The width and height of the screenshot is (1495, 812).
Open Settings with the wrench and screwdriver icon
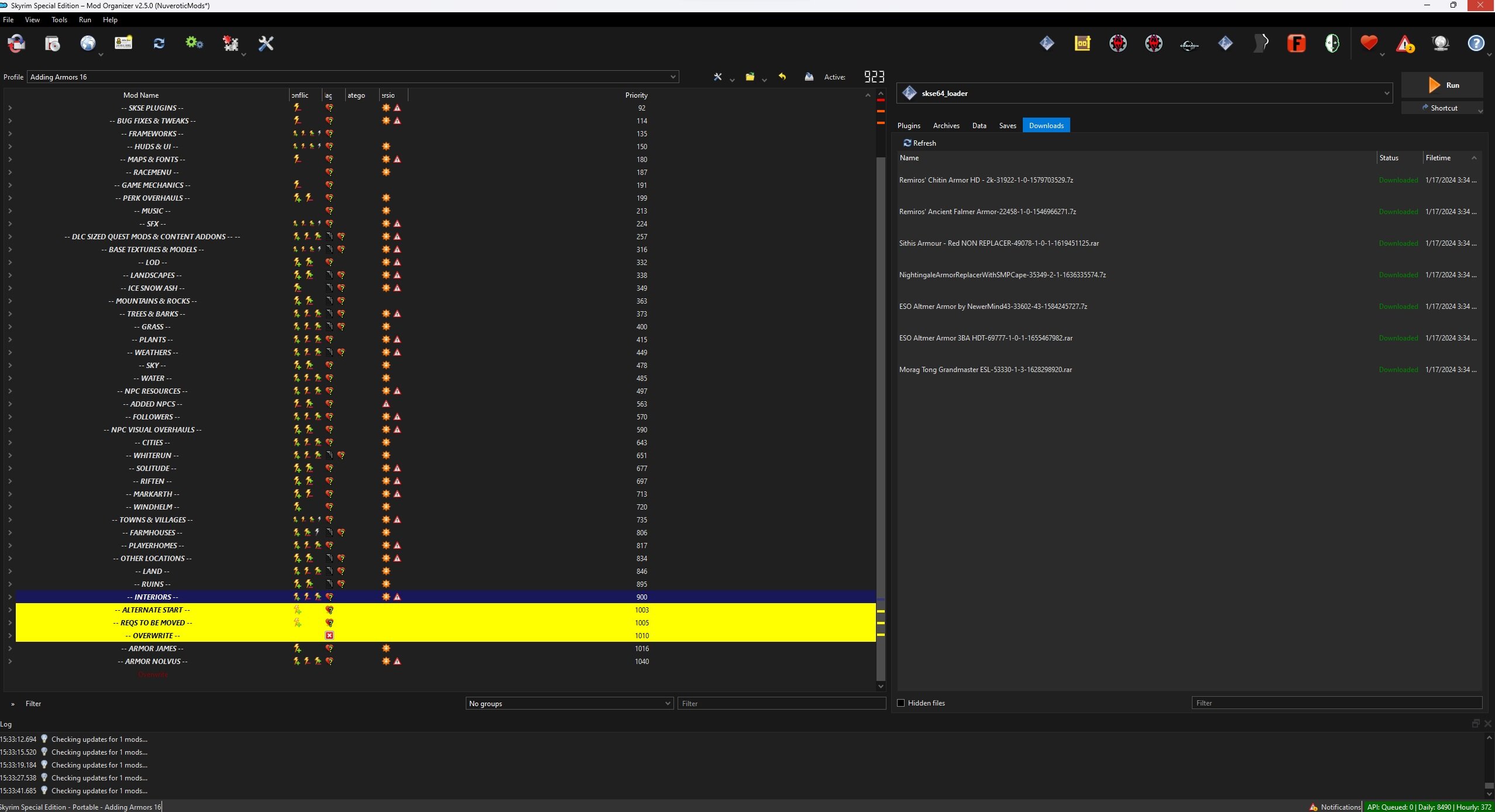pyautogui.click(x=266, y=43)
